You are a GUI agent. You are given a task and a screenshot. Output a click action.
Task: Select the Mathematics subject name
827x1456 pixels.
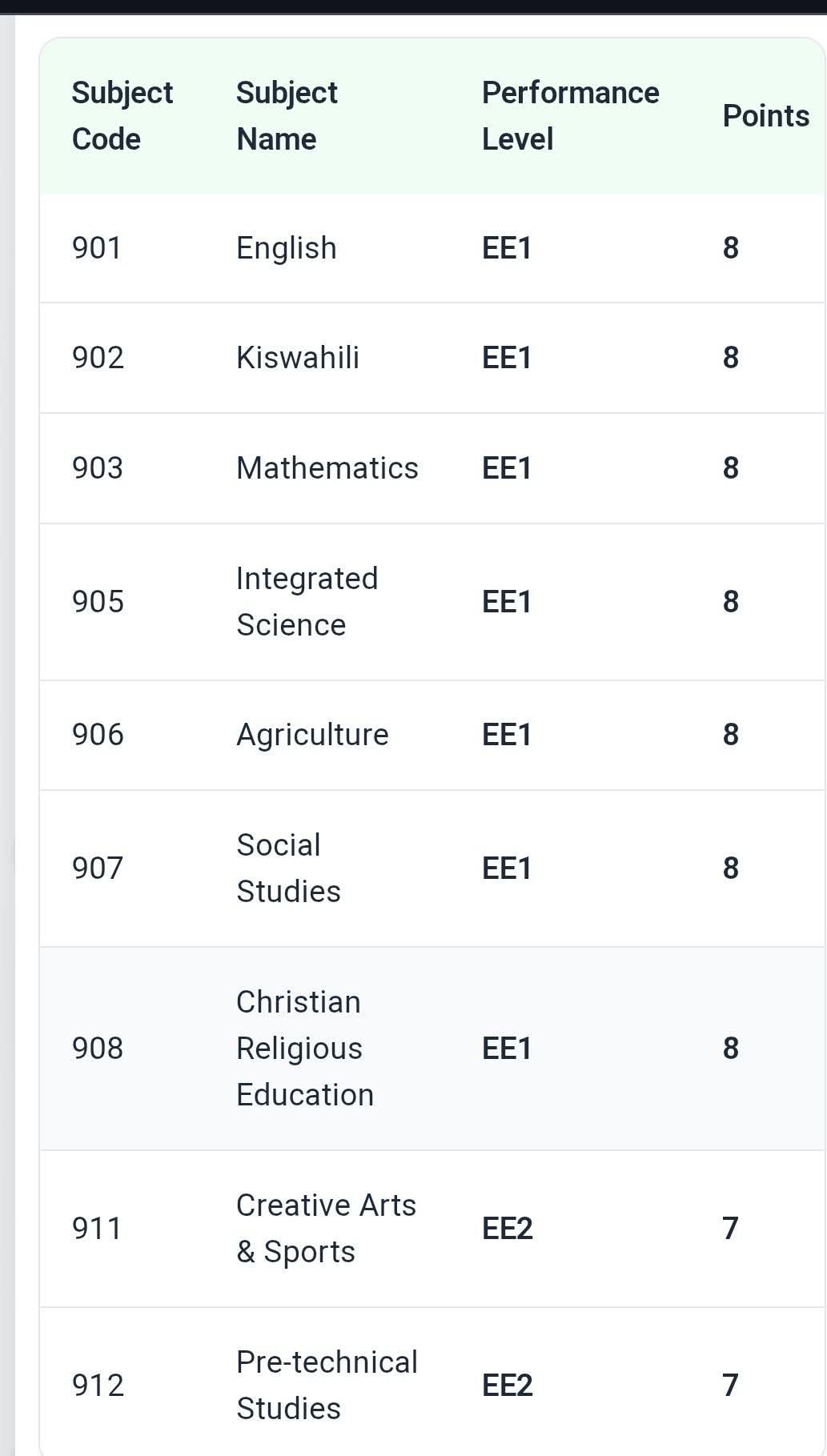tap(327, 468)
